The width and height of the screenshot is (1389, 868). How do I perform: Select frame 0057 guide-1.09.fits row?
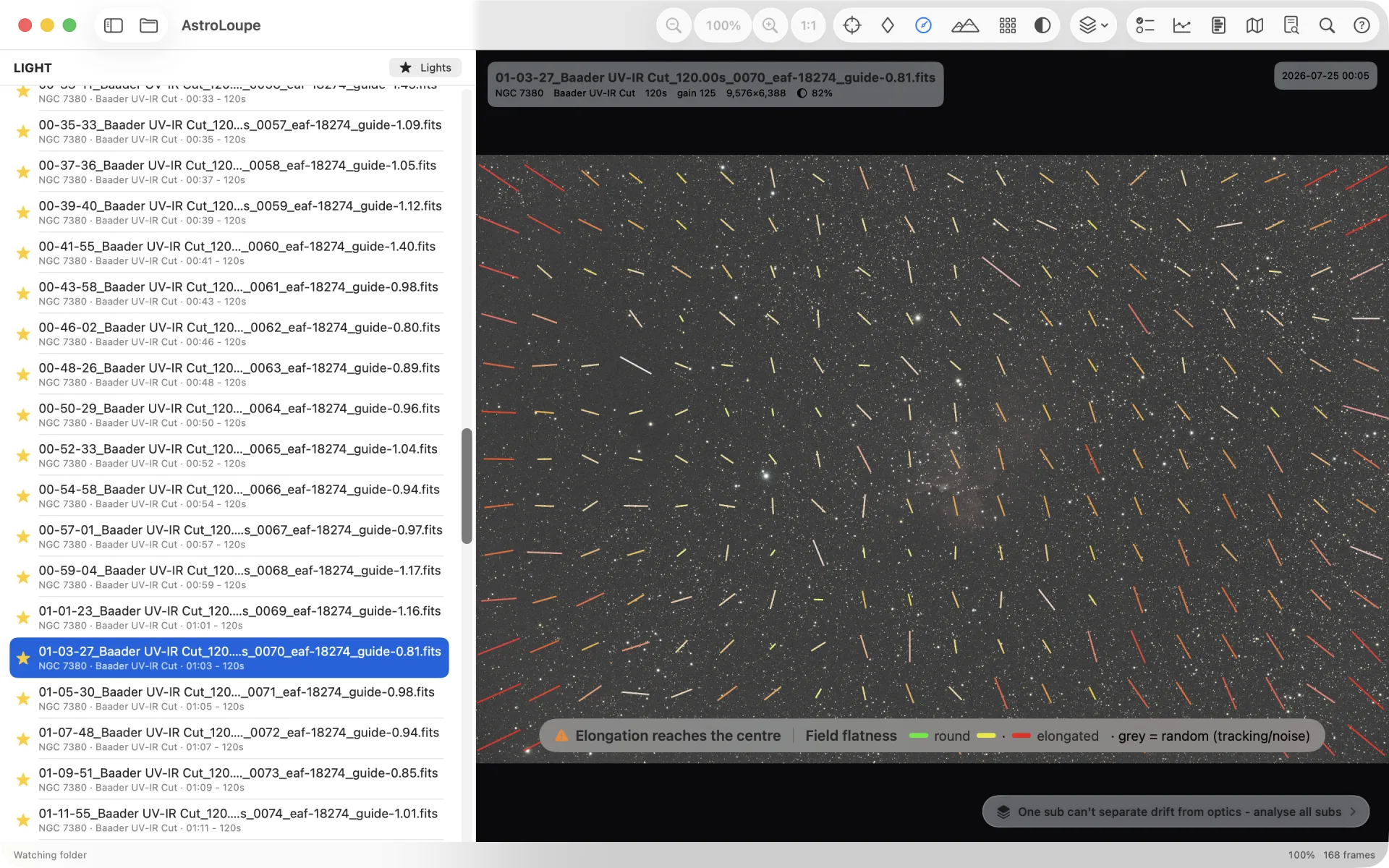pyautogui.click(x=229, y=131)
